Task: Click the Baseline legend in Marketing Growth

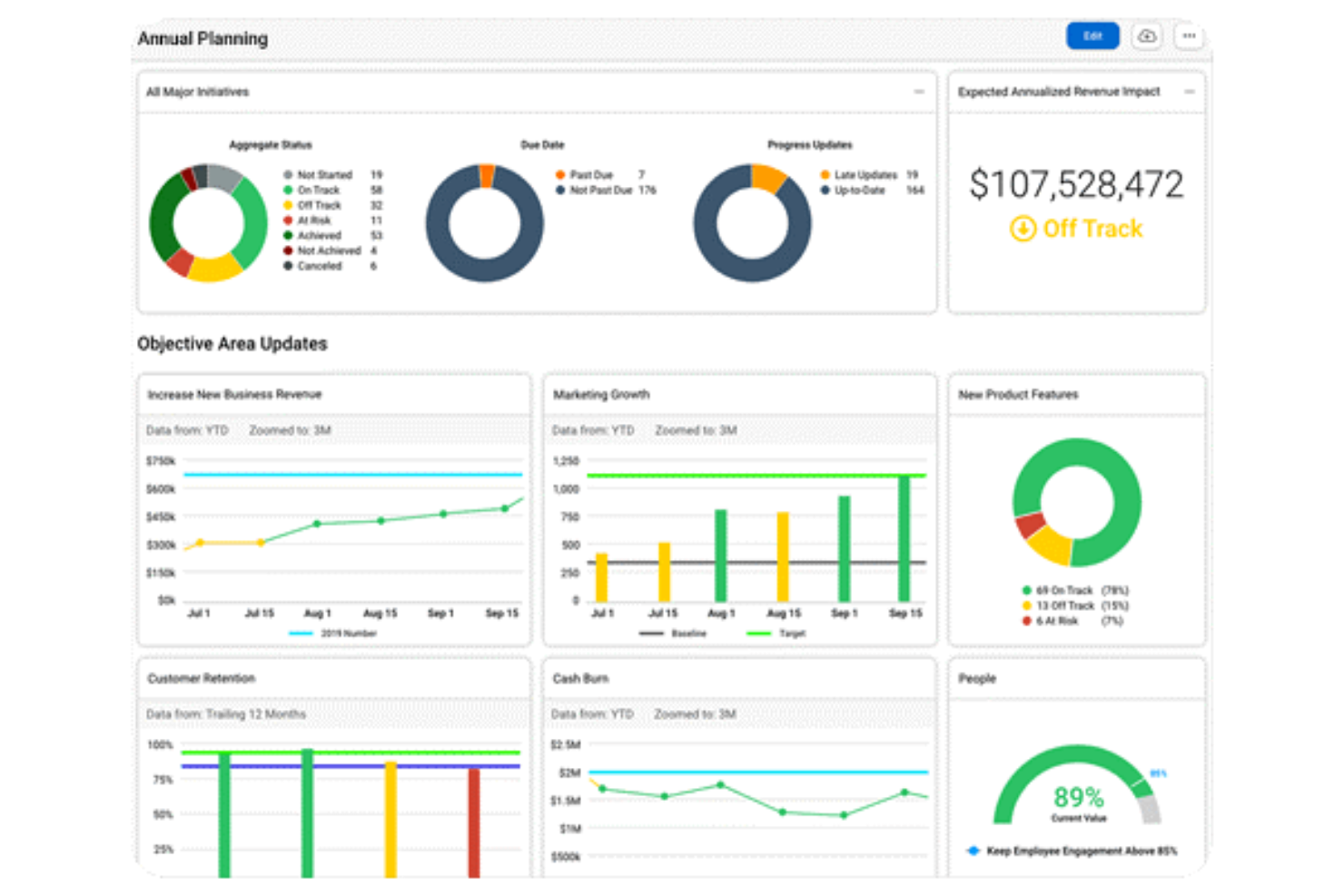Action: (673, 634)
